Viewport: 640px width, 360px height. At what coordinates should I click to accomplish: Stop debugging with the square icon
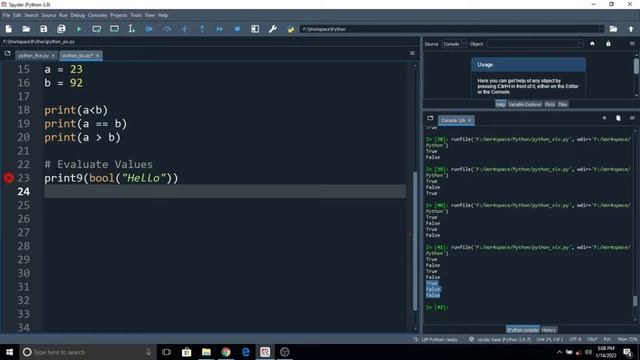tap(237, 29)
